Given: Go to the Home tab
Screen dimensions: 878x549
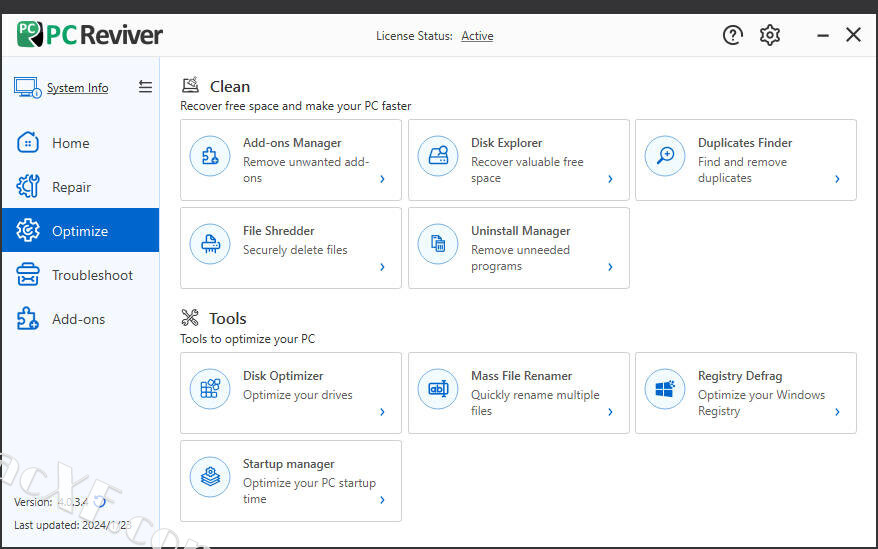Looking at the screenshot, I should tap(70, 143).
